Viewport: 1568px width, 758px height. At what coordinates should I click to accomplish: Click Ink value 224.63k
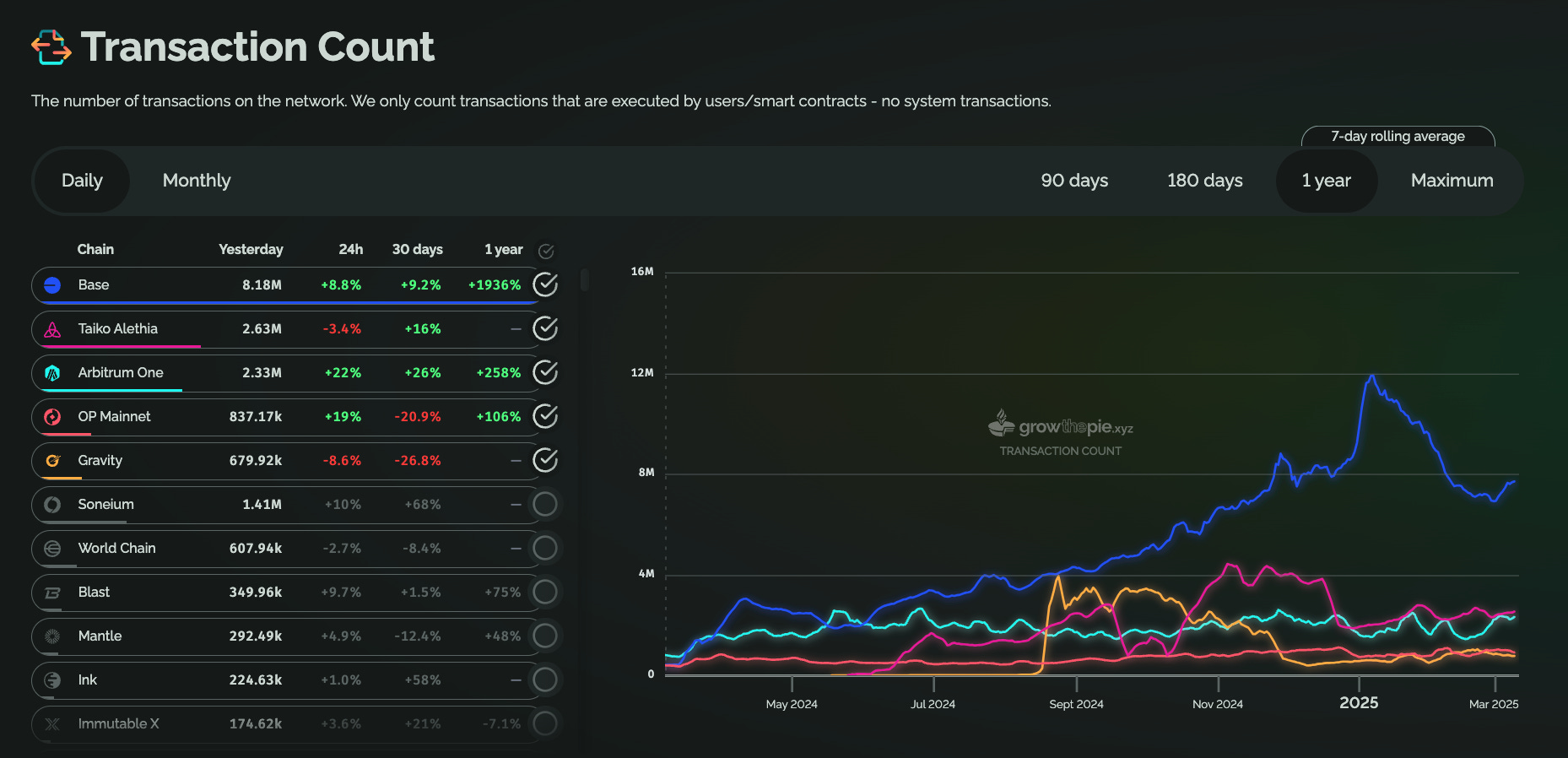(x=256, y=680)
